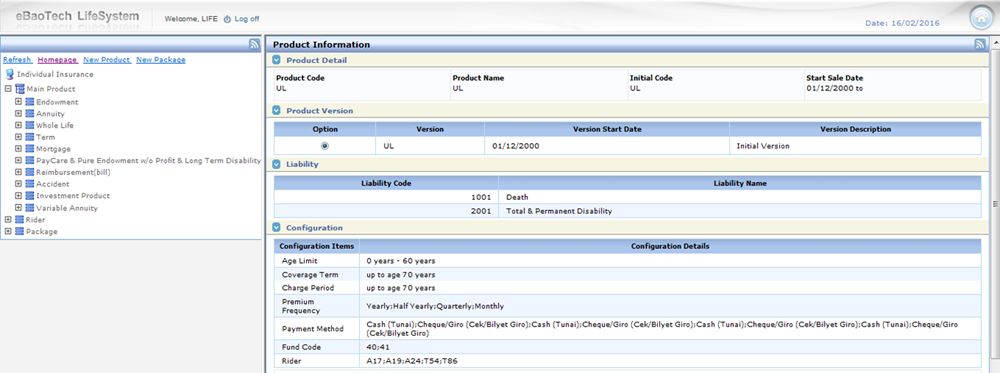The image size is (1000, 373).
Task: Click the Individual Insurance root icon
Action: [x=10, y=74]
